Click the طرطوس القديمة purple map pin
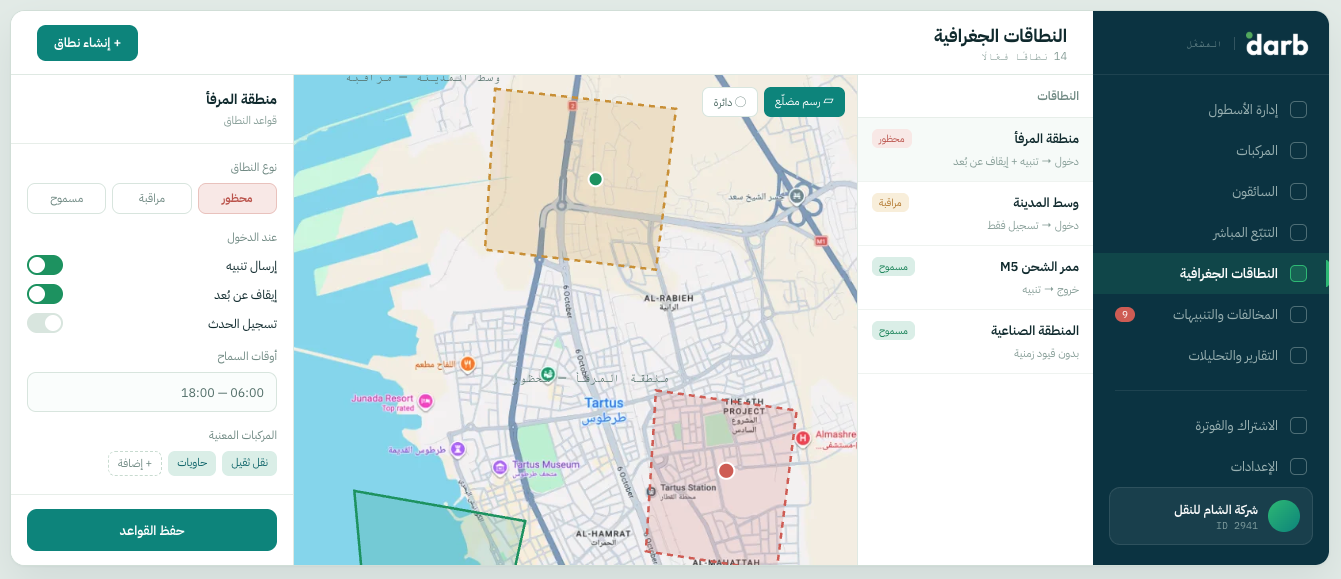Screen dimensions: 1341x579 pos(457,449)
